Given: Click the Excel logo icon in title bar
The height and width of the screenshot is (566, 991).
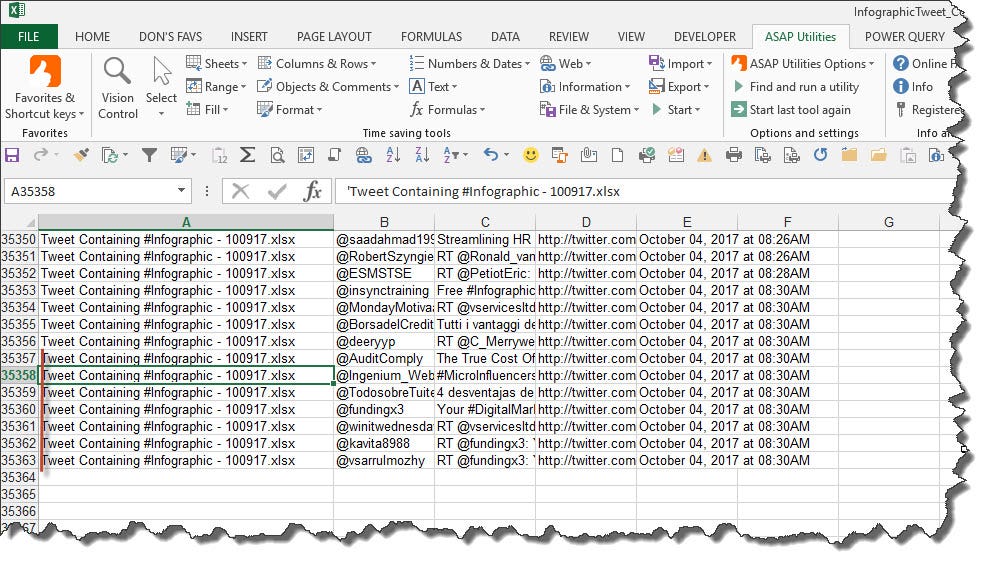Looking at the screenshot, I should point(16,10).
